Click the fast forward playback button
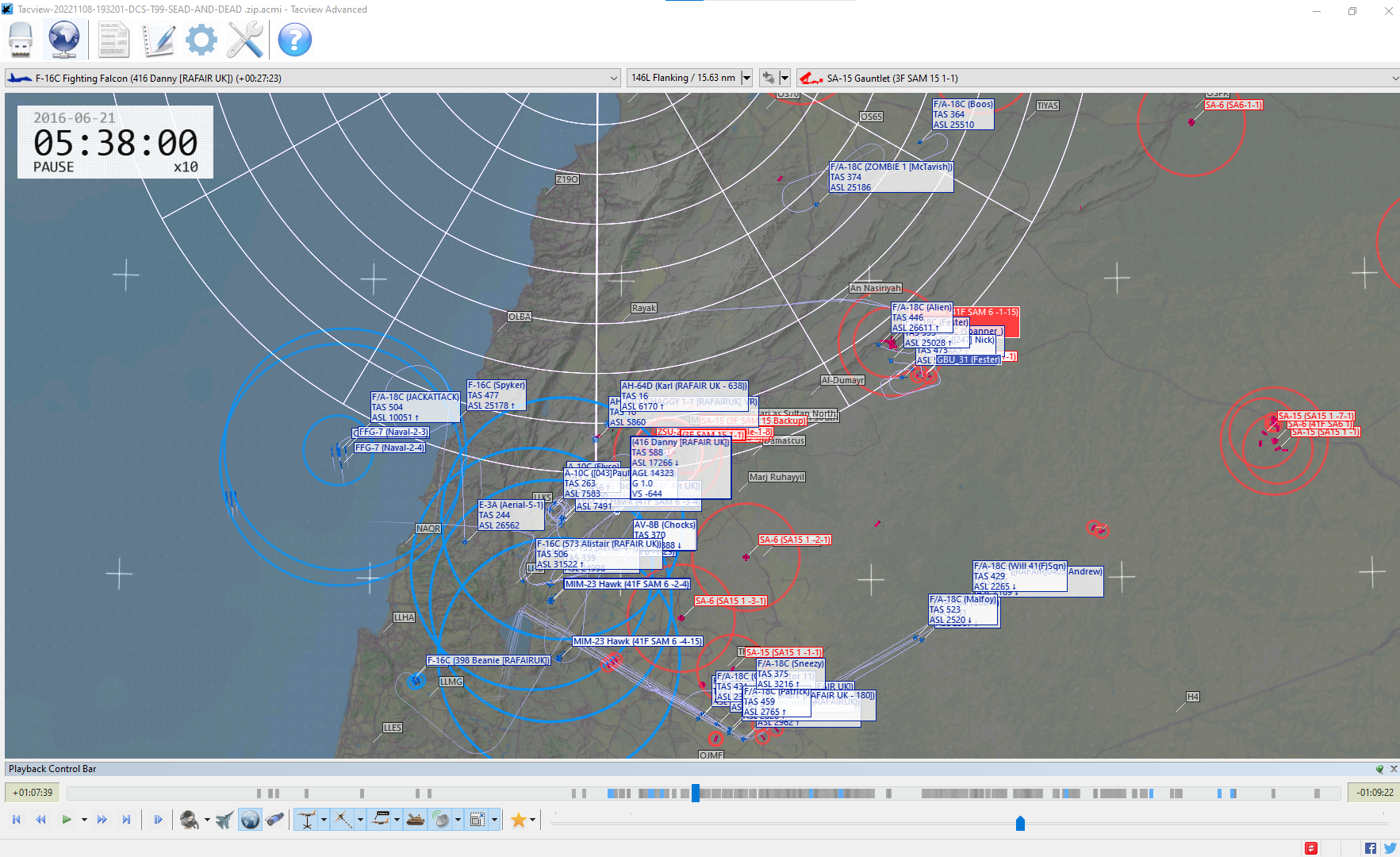 102,820
